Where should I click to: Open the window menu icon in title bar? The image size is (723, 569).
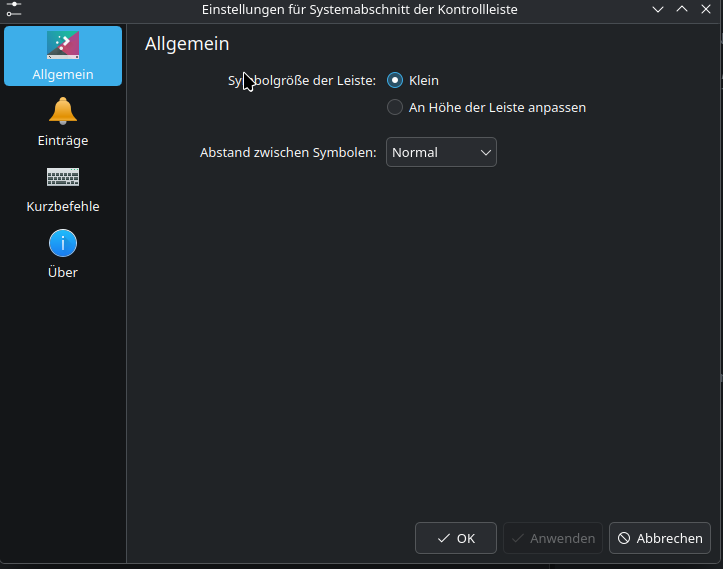pos(13,8)
